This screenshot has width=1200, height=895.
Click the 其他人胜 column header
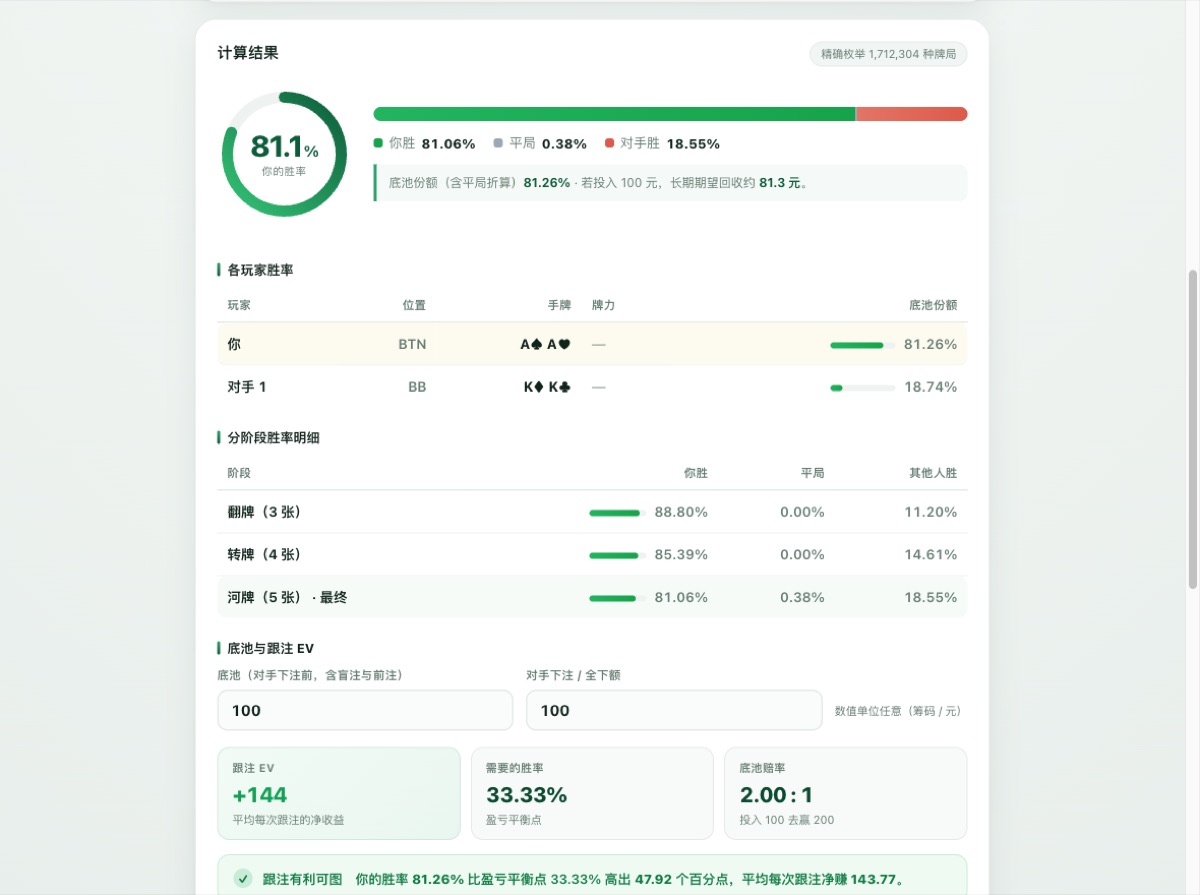(x=933, y=473)
